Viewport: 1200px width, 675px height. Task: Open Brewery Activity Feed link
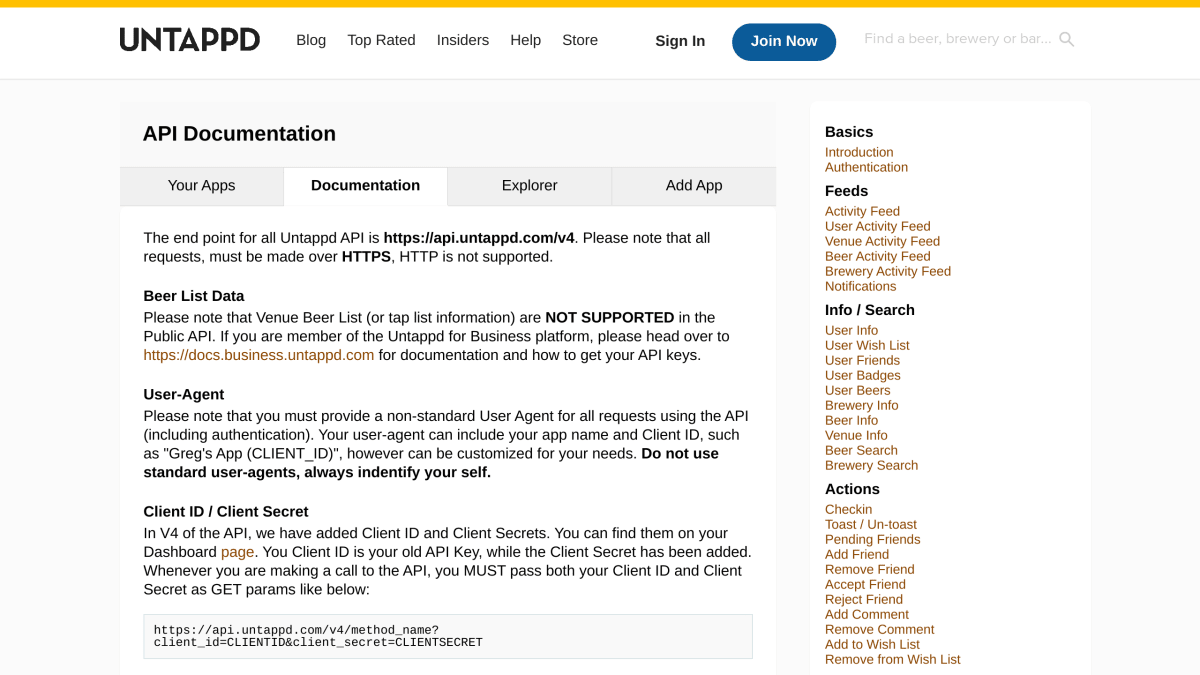click(888, 272)
